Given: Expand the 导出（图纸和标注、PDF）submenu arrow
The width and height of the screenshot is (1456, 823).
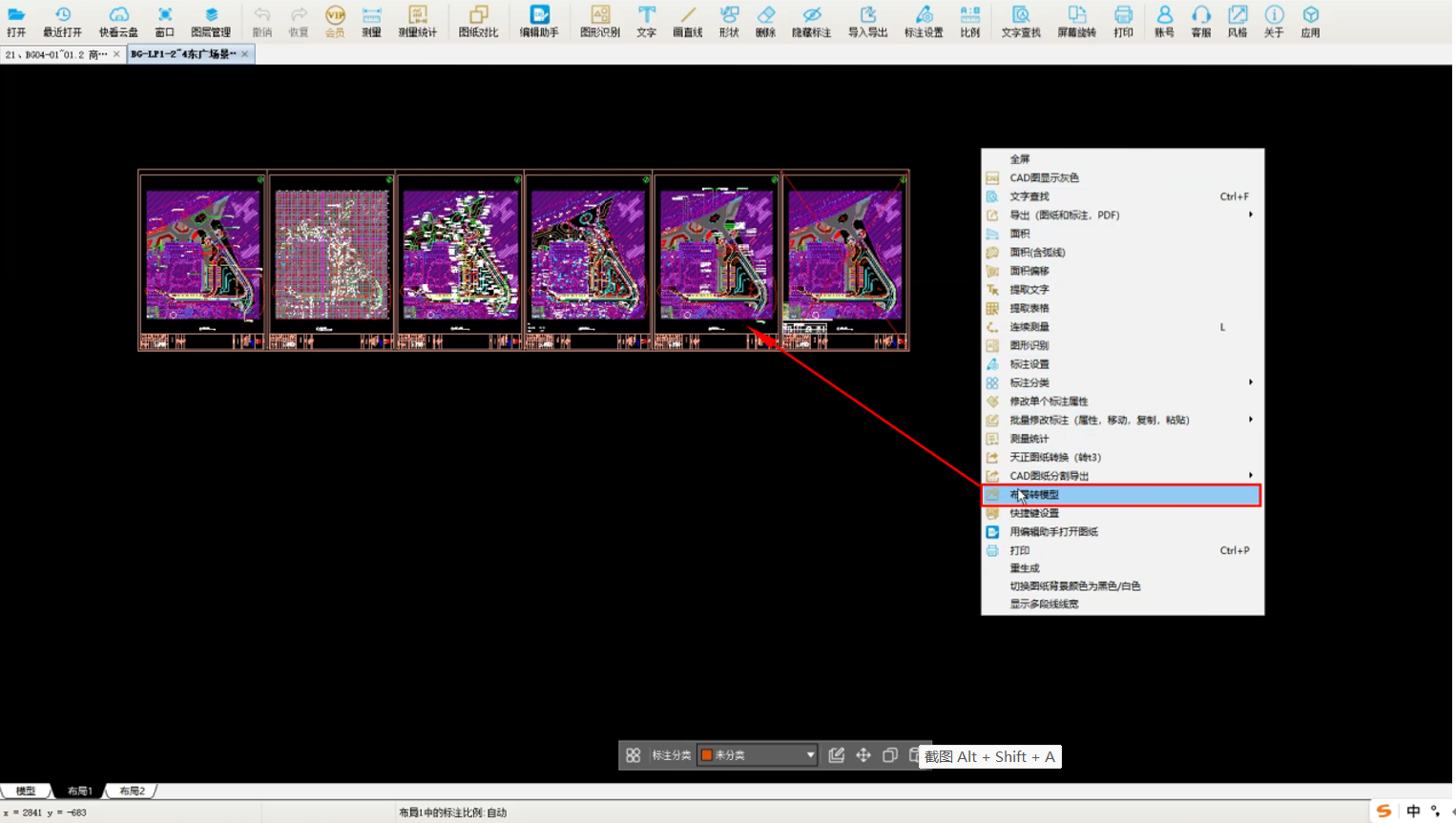Looking at the screenshot, I should (1250, 215).
